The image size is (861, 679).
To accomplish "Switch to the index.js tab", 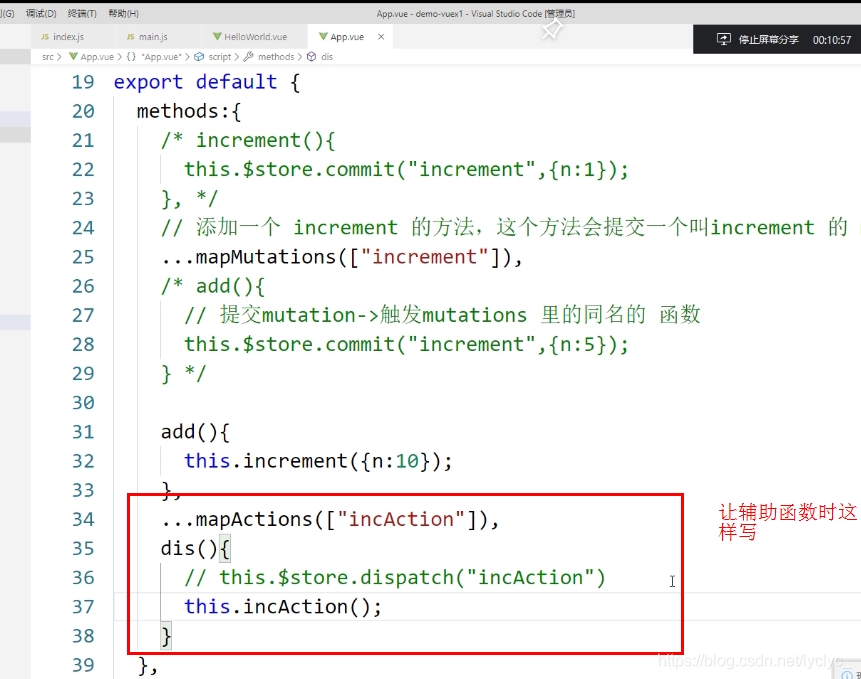I will pos(69,37).
